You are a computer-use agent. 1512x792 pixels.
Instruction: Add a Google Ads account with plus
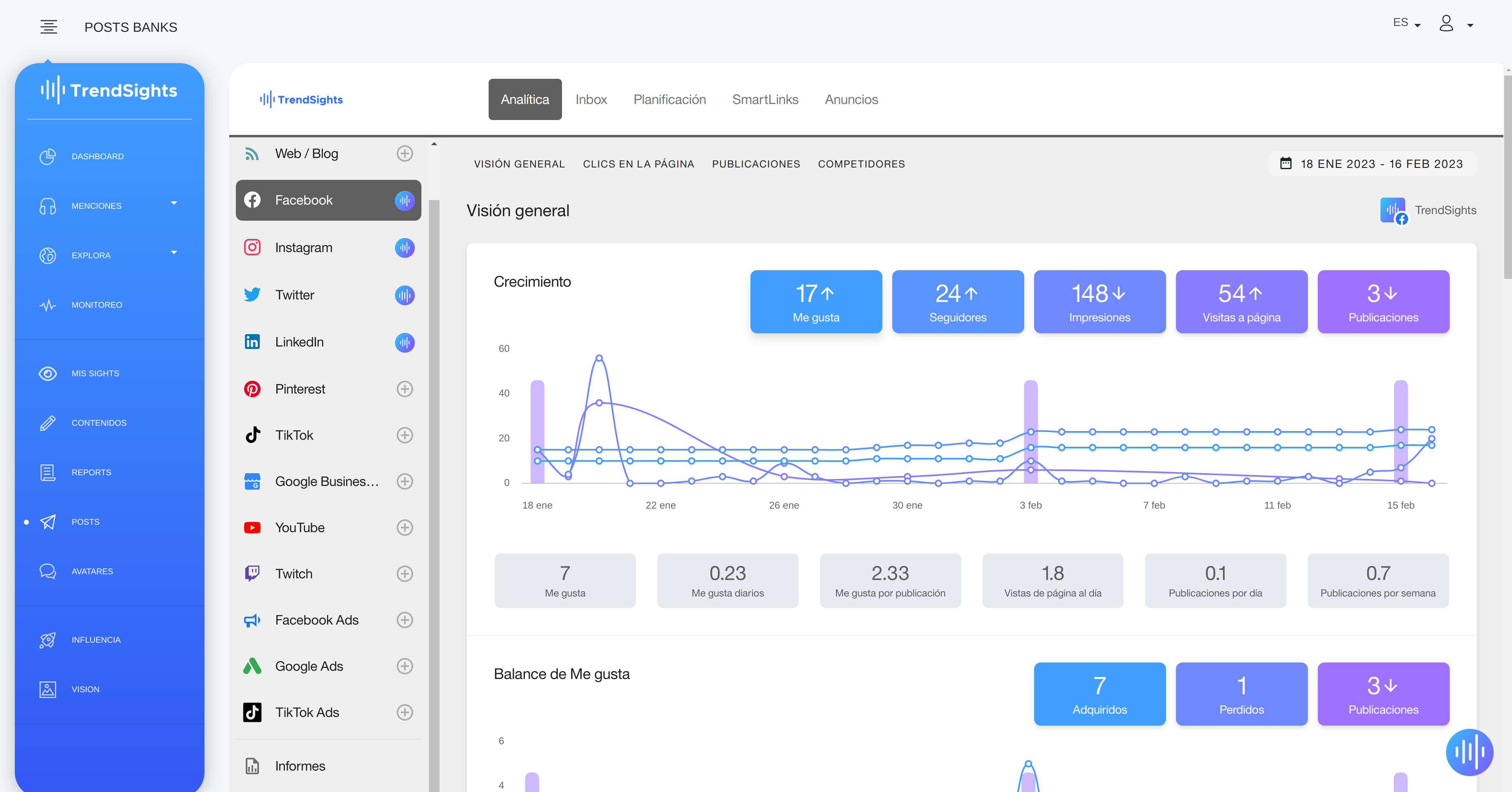pyautogui.click(x=404, y=666)
